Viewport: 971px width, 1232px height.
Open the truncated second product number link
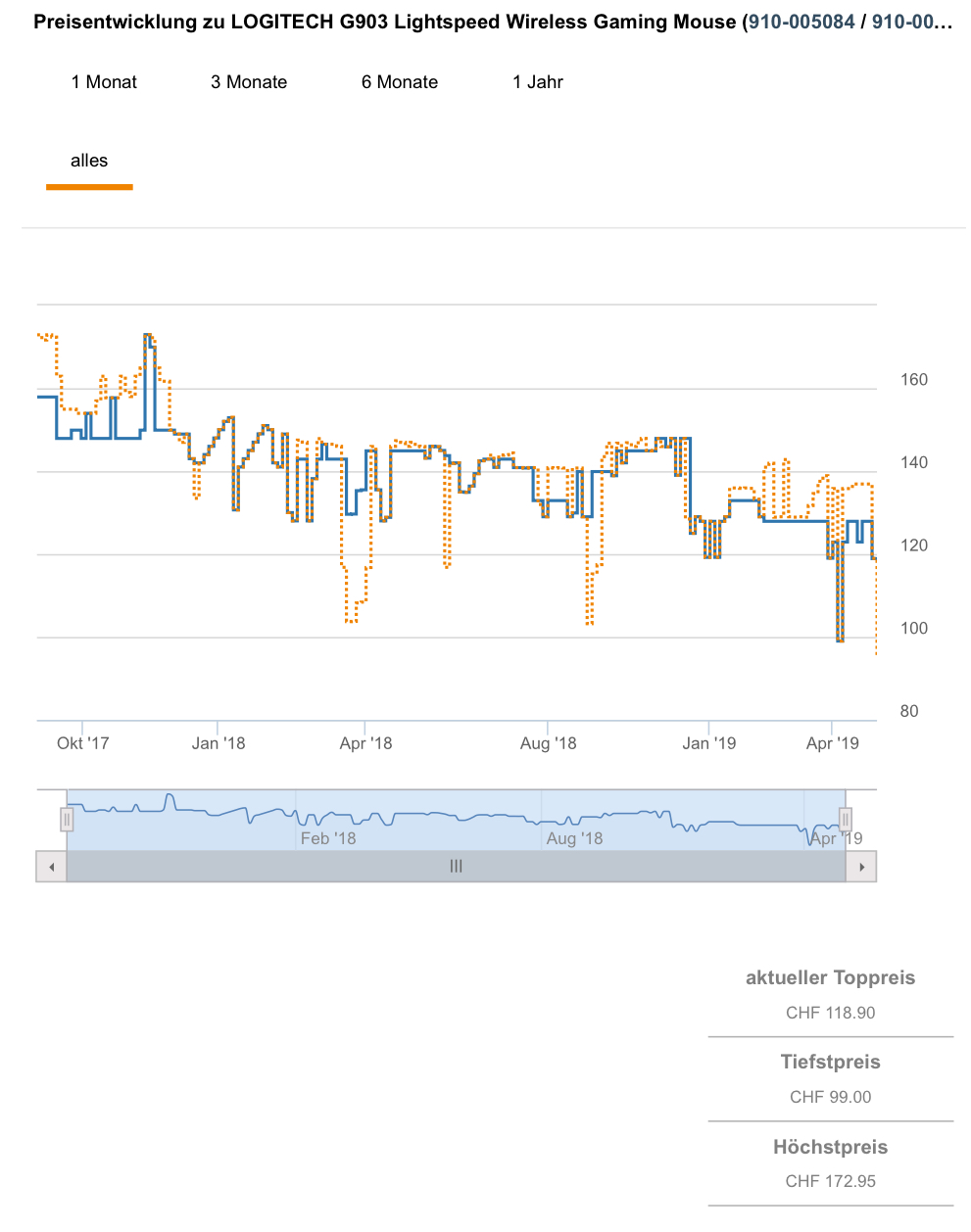point(911,22)
